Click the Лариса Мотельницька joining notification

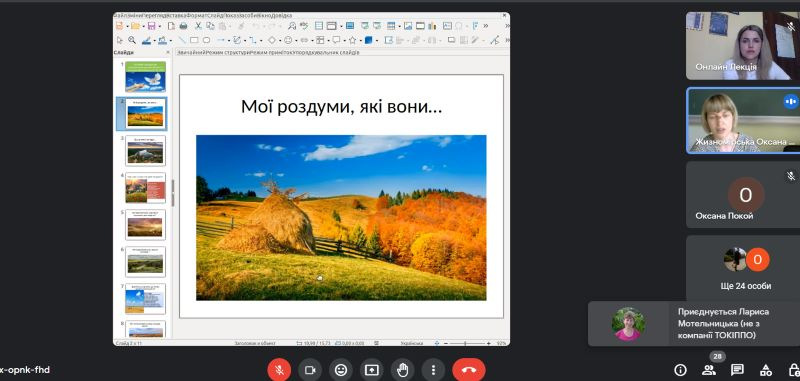point(694,323)
